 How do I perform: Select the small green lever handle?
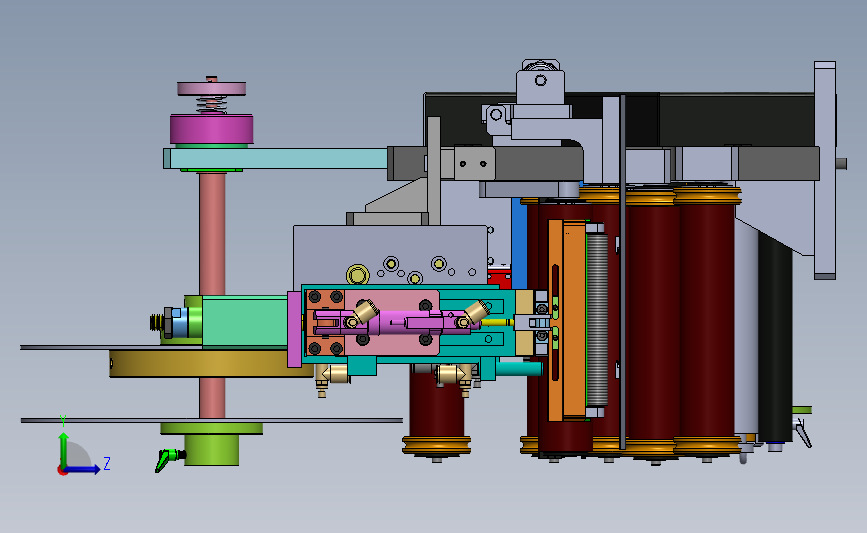(169, 459)
